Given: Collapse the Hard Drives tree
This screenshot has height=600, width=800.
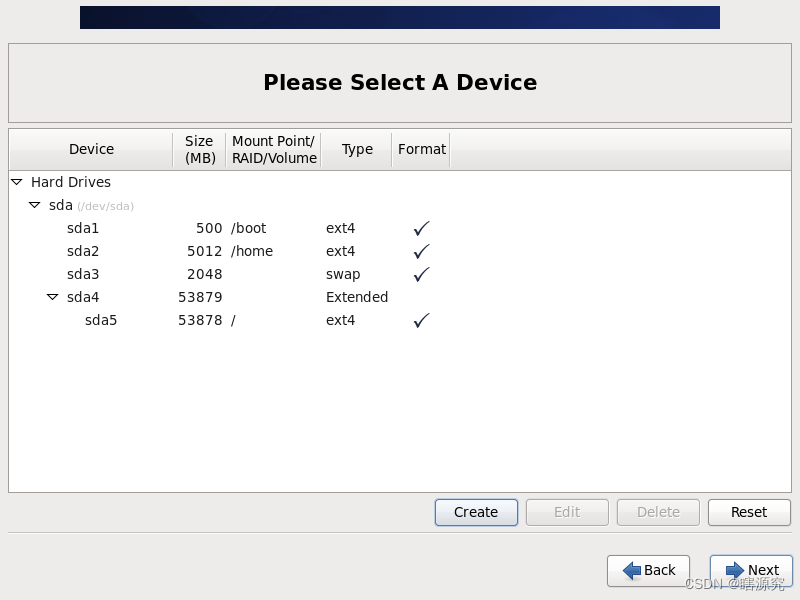Looking at the screenshot, I should (16, 182).
